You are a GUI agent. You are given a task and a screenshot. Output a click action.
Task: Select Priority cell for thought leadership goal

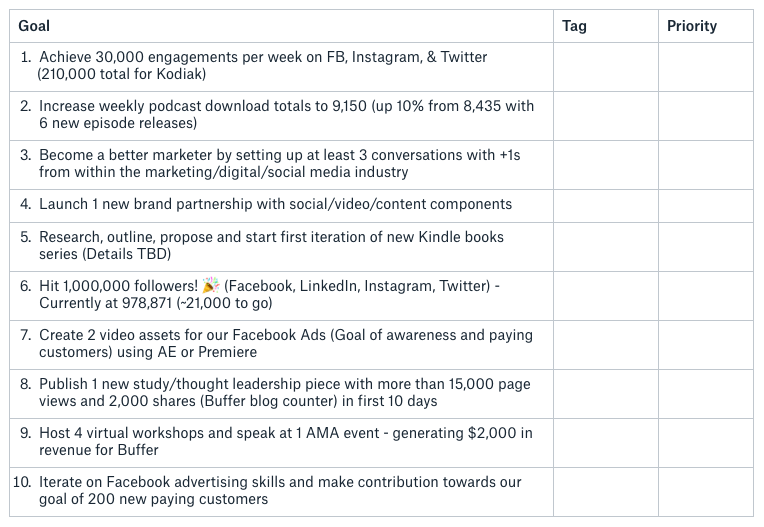point(706,394)
